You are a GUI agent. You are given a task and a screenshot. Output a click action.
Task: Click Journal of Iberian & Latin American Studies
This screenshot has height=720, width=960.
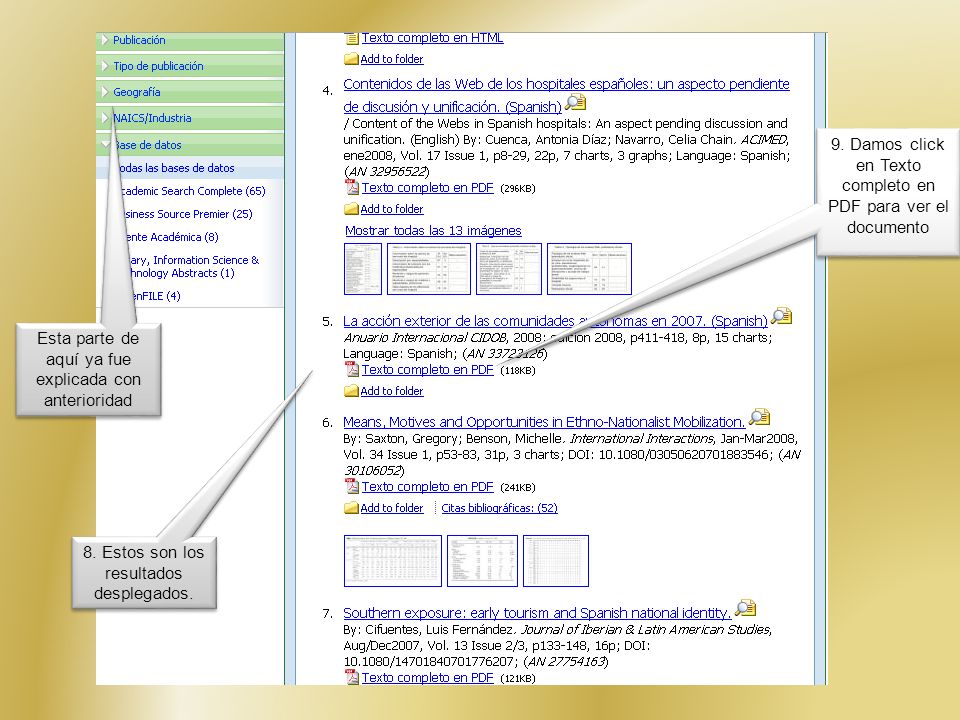(x=645, y=629)
